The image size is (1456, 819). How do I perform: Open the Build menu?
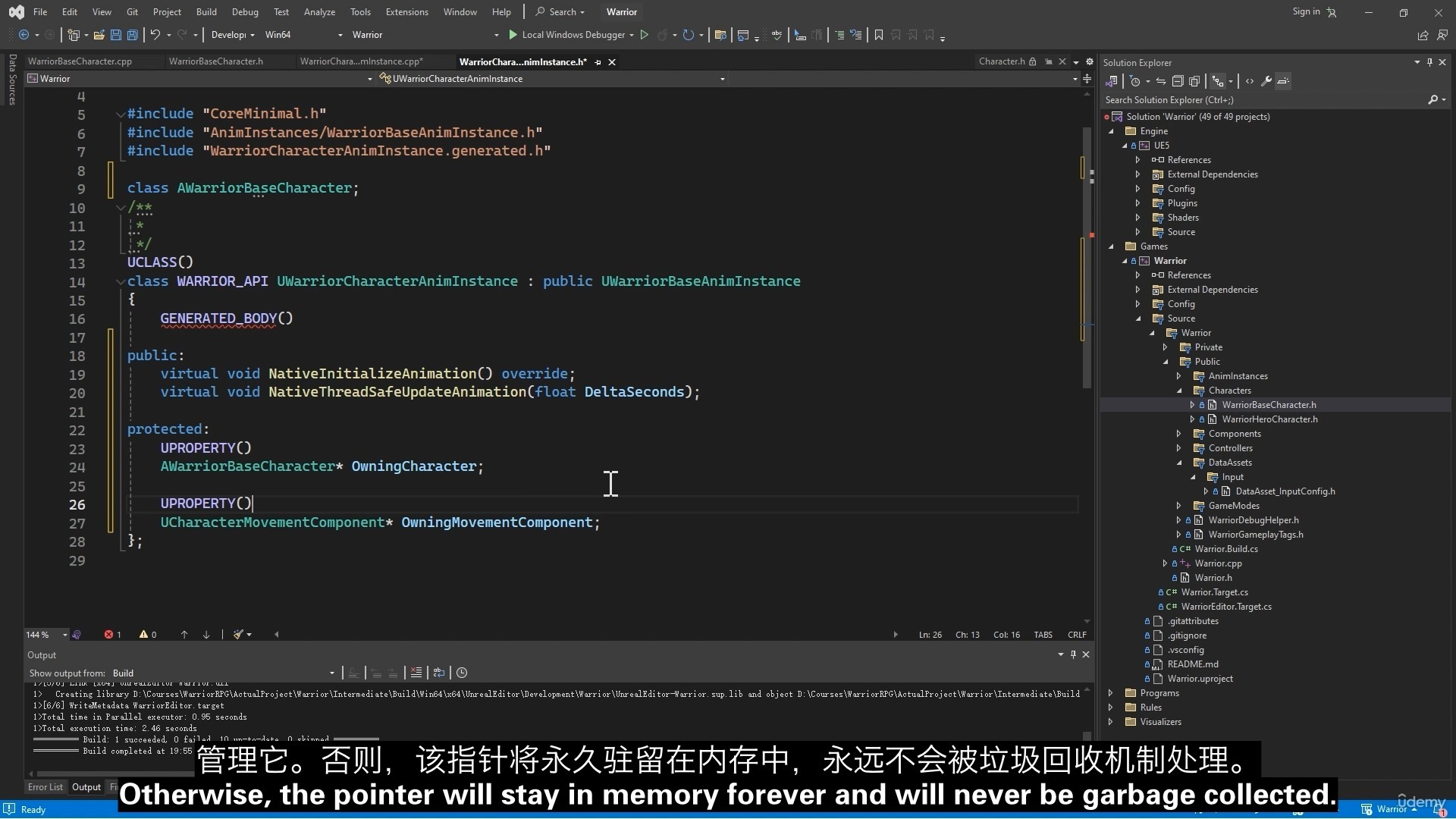click(x=206, y=12)
